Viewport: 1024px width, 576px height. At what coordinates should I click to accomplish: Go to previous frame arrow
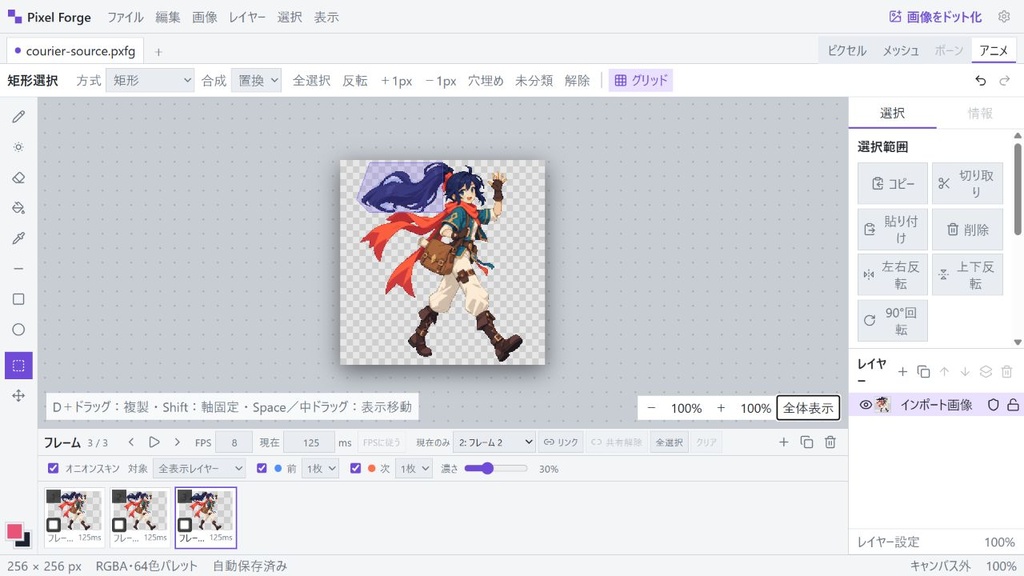[x=131, y=442]
